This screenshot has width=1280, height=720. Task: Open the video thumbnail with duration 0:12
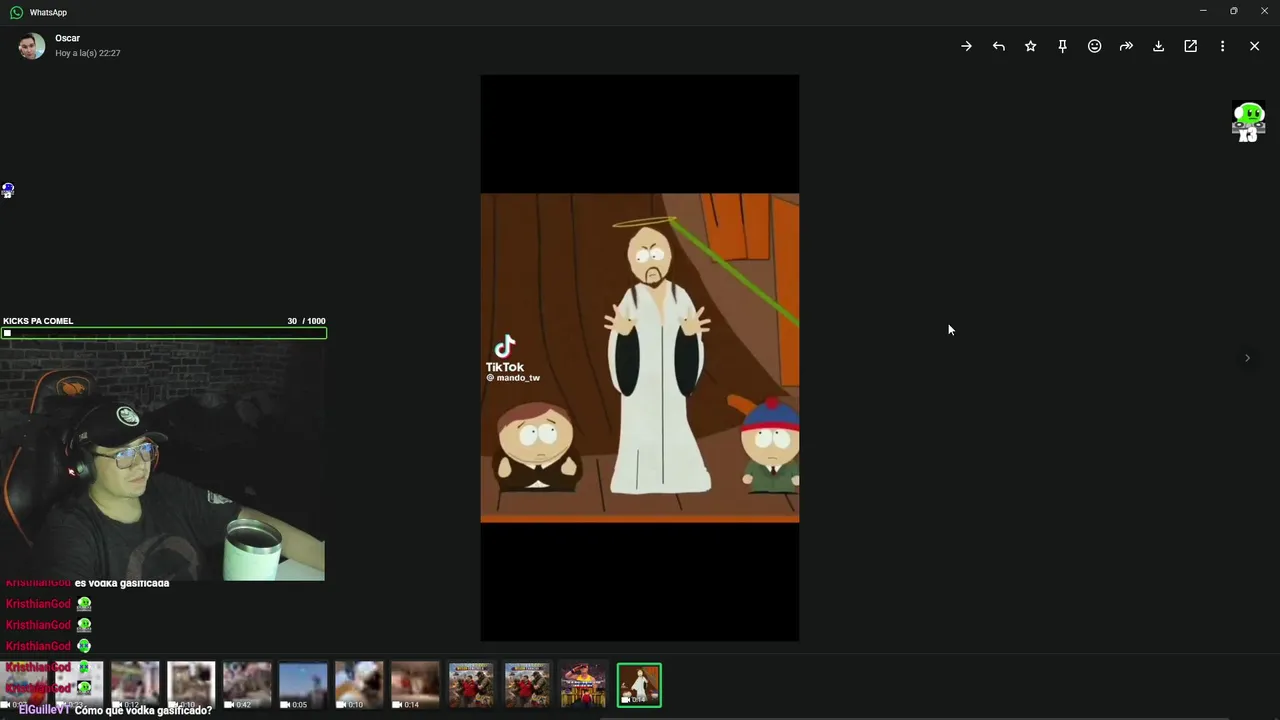135,685
